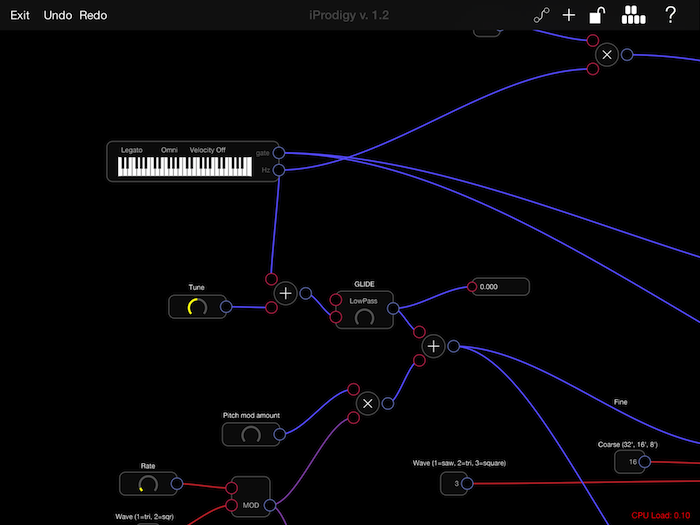This screenshot has height=525, width=700.
Task: Adjust the Tune knob
Action: tap(197, 307)
